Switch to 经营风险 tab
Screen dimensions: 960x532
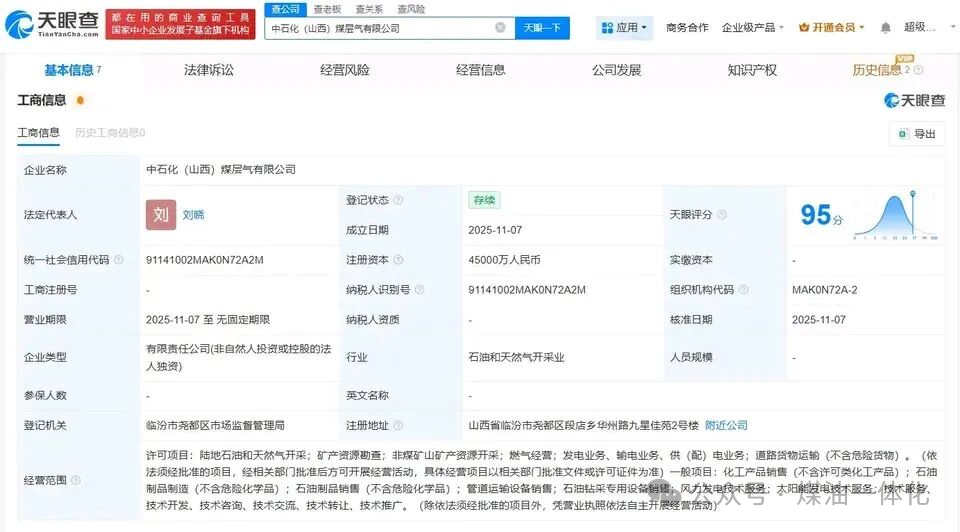point(345,70)
